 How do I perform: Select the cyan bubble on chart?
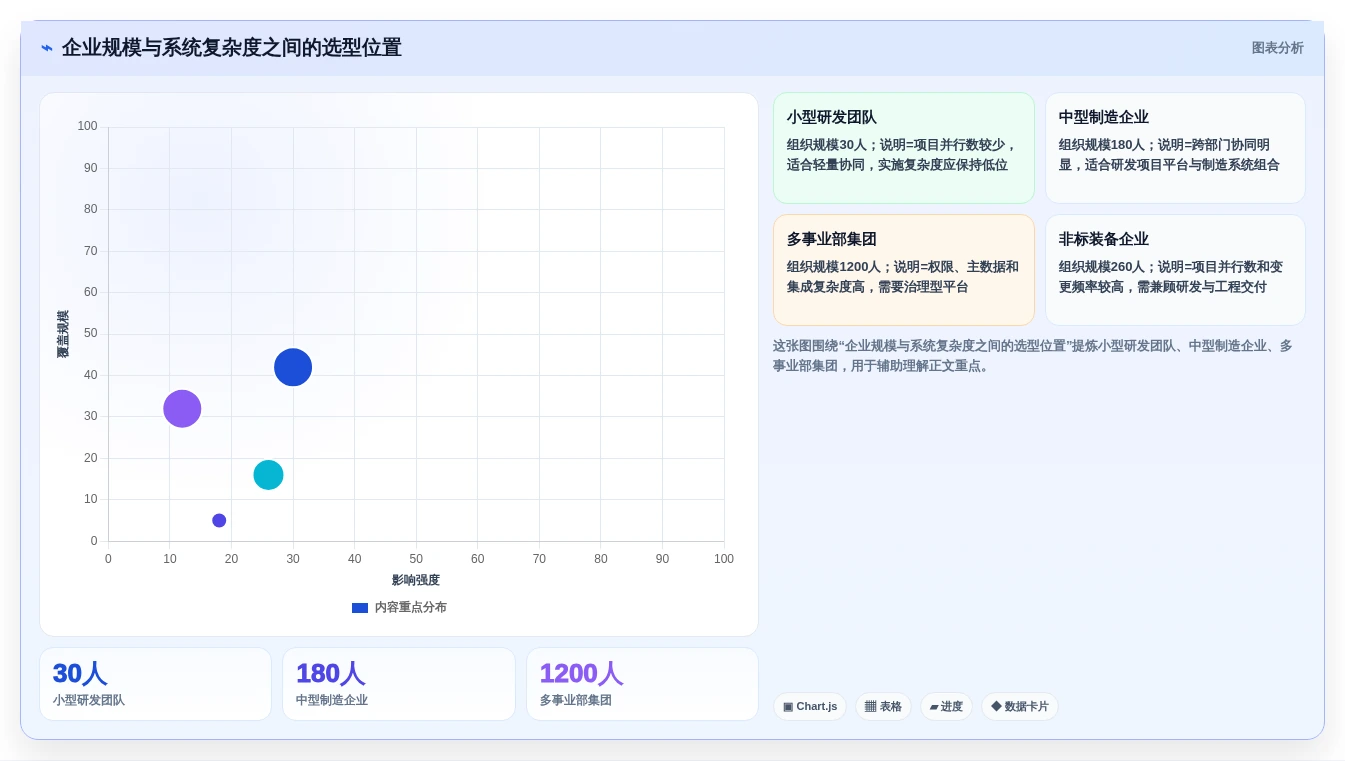tap(268, 475)
